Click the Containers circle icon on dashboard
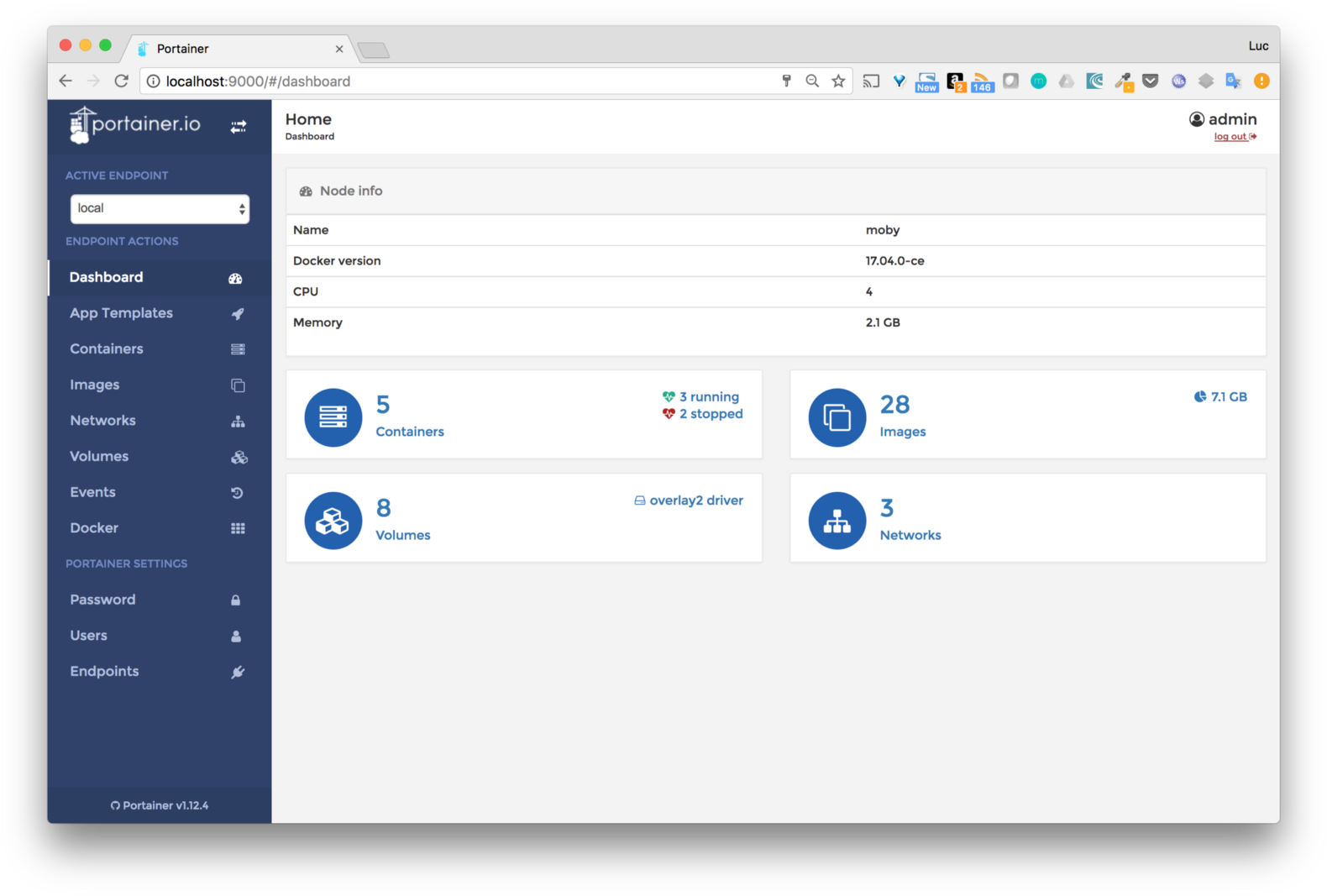Viewport: 1327px width, 896px height. coord(333,417)
